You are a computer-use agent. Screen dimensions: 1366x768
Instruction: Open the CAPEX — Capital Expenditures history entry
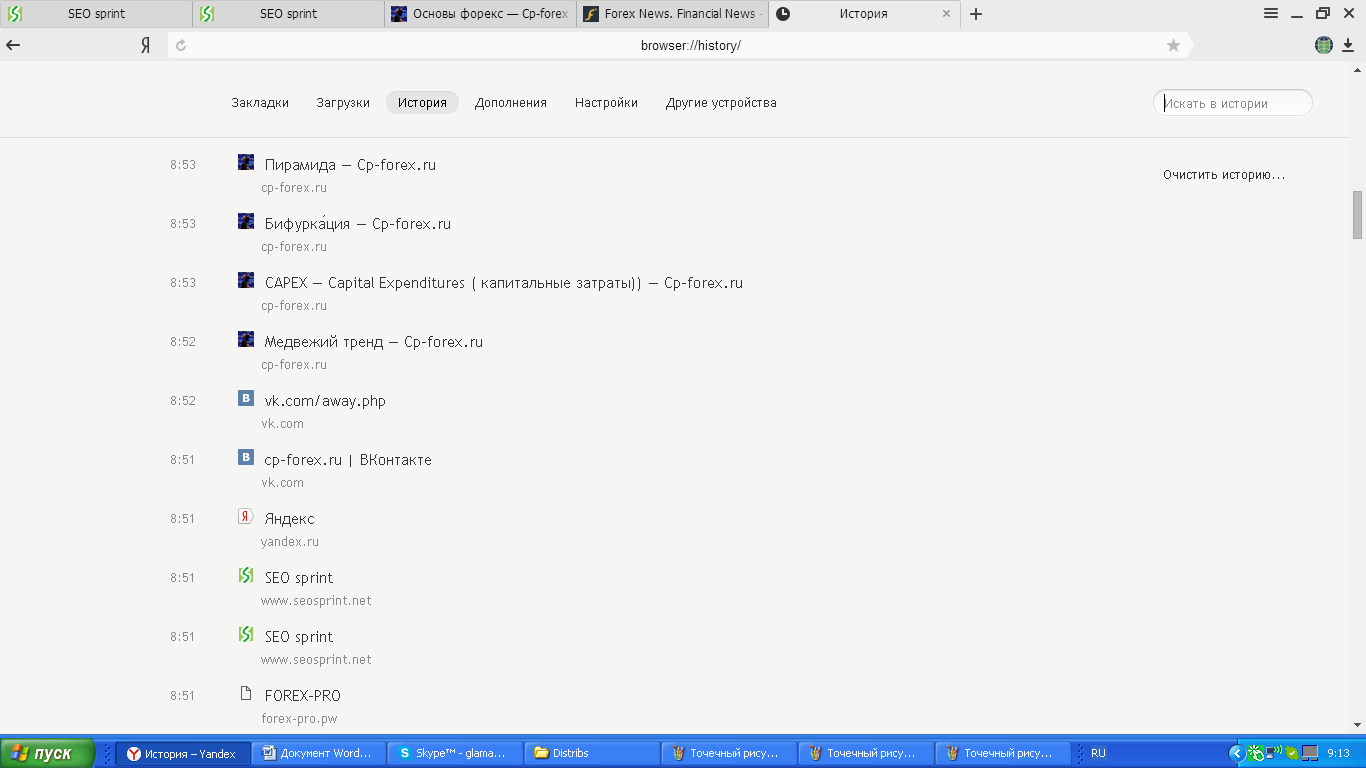(504, 283)
